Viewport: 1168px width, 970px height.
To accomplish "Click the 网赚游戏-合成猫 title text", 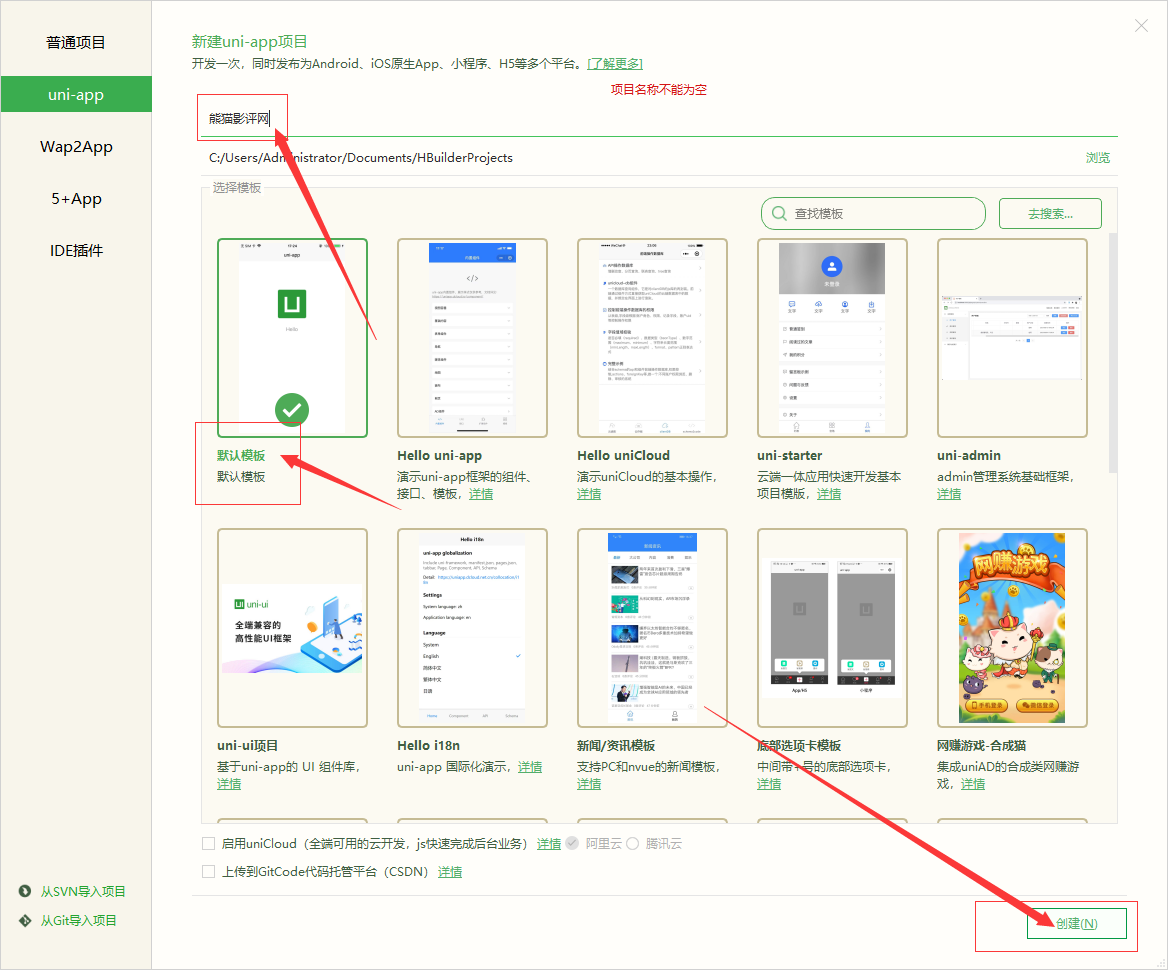I will (x=982, y=745).
